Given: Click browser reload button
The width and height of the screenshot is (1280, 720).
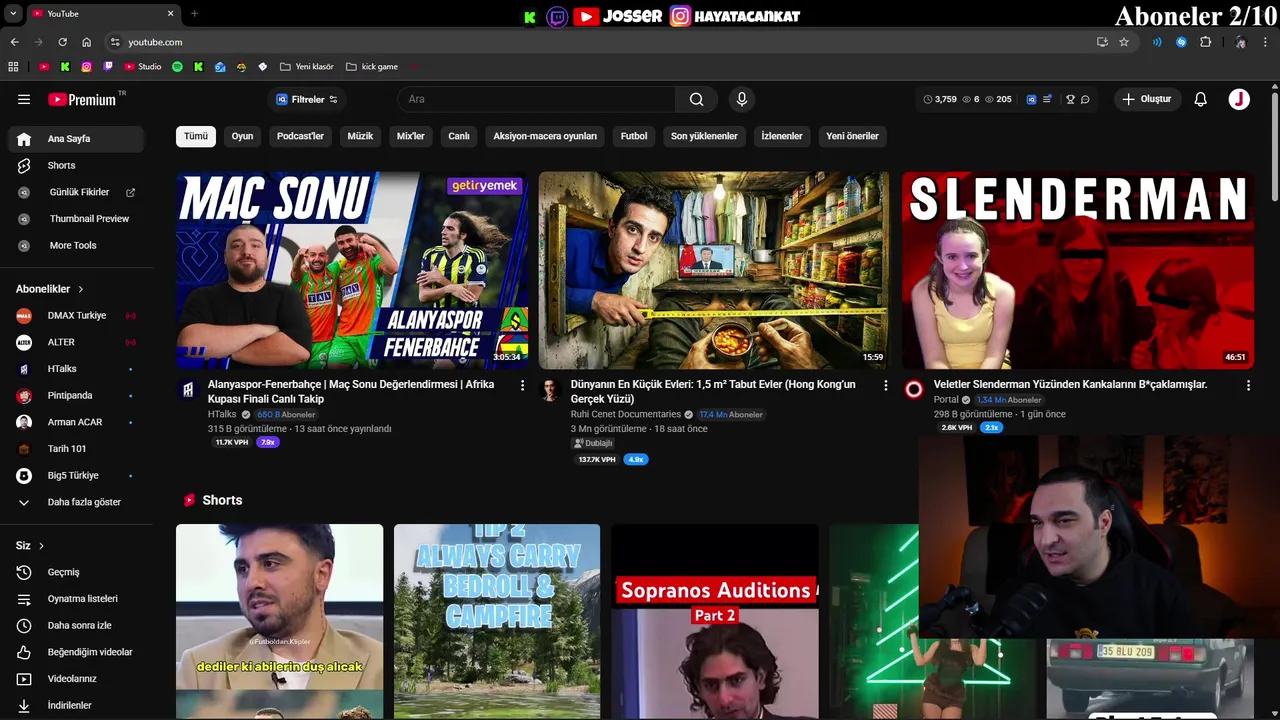Looking at the screenshot, I should [x=62, y=42].
